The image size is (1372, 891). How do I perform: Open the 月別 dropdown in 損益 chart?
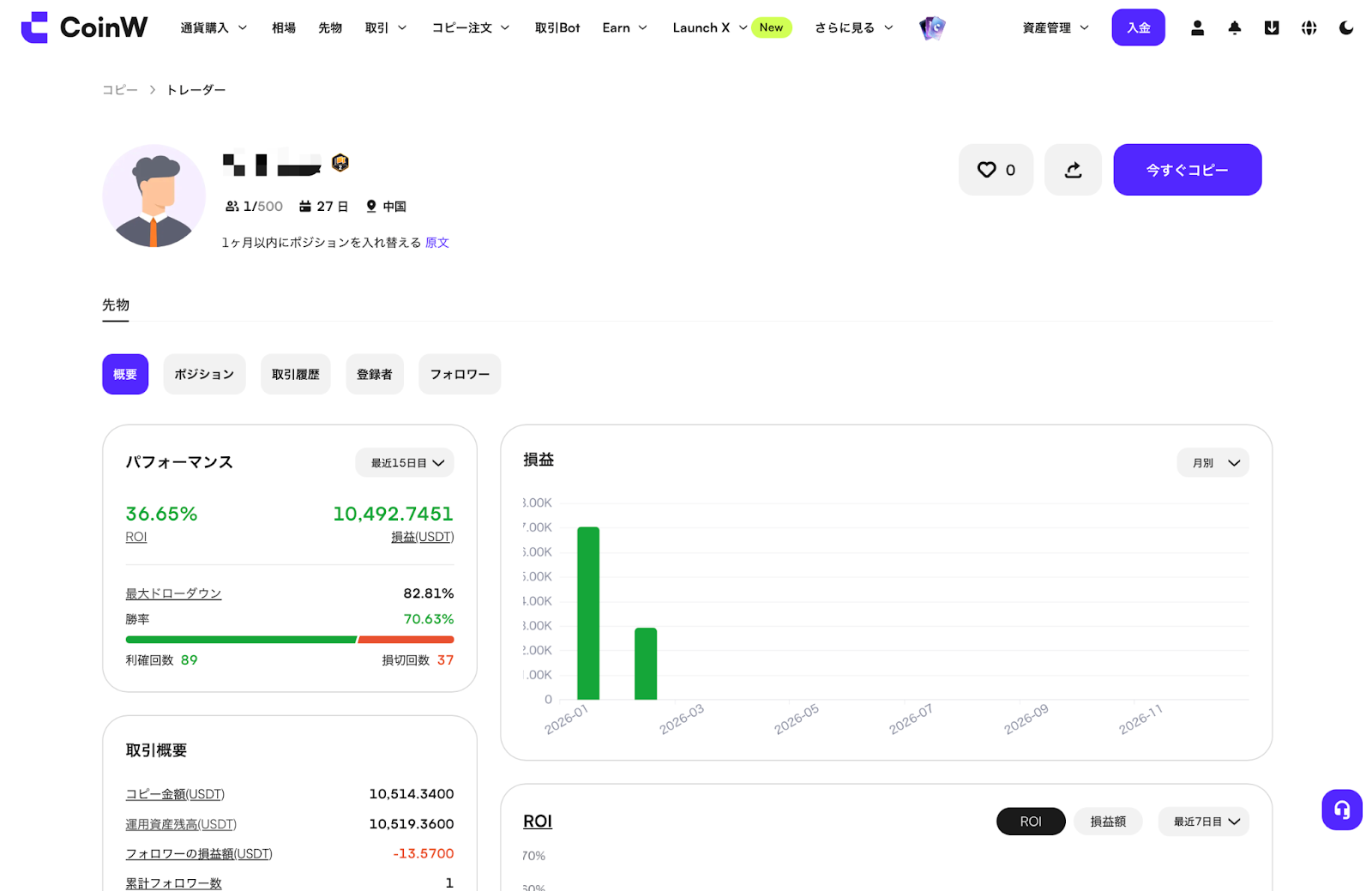[x=1213, y=463]
